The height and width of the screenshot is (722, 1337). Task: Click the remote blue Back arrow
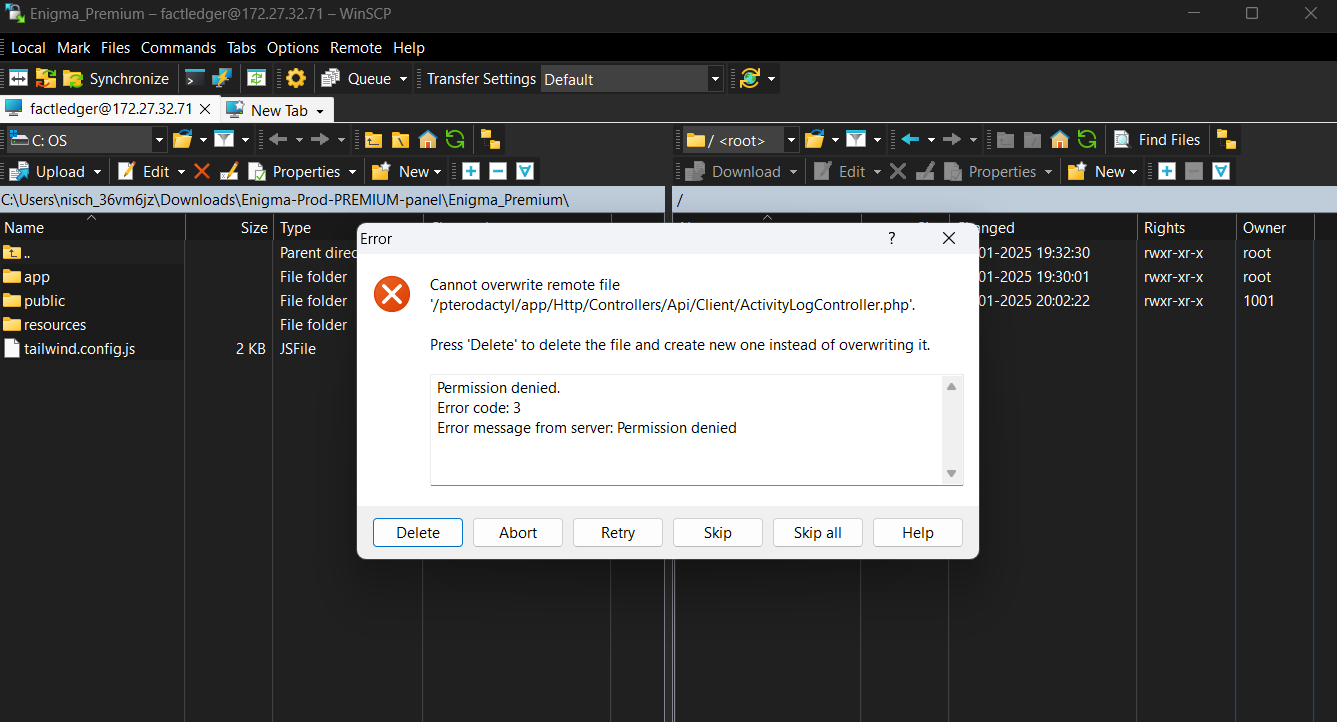(x=909, y=140)
